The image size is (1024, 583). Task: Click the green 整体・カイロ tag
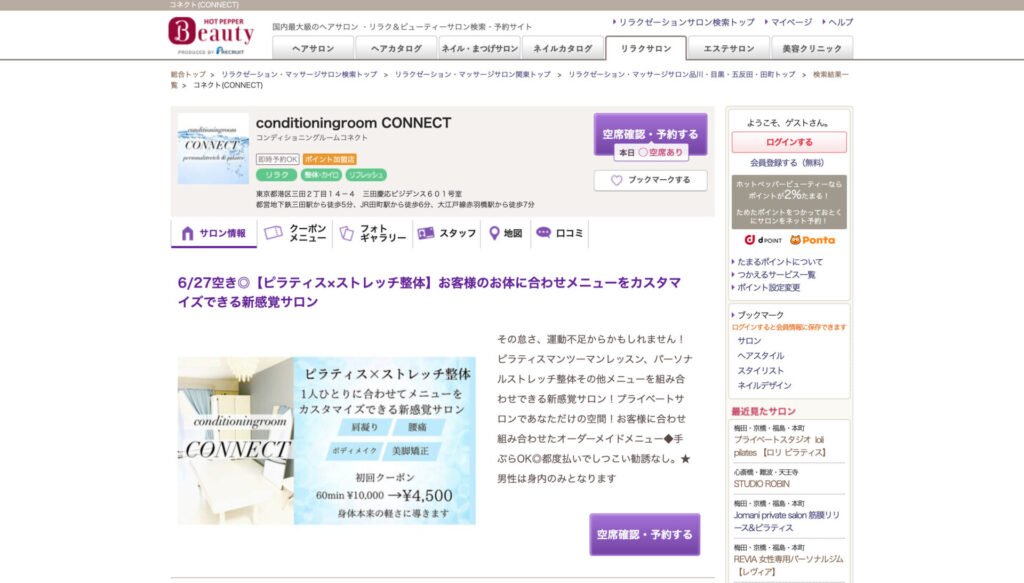coord(321,175)
